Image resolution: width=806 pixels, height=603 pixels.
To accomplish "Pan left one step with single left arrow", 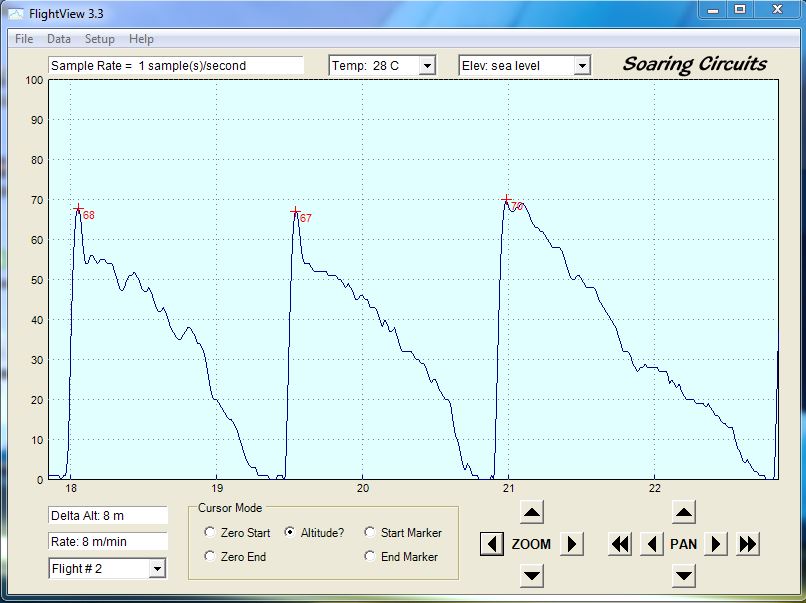I will pyautogui.click(x=652, y=544).
